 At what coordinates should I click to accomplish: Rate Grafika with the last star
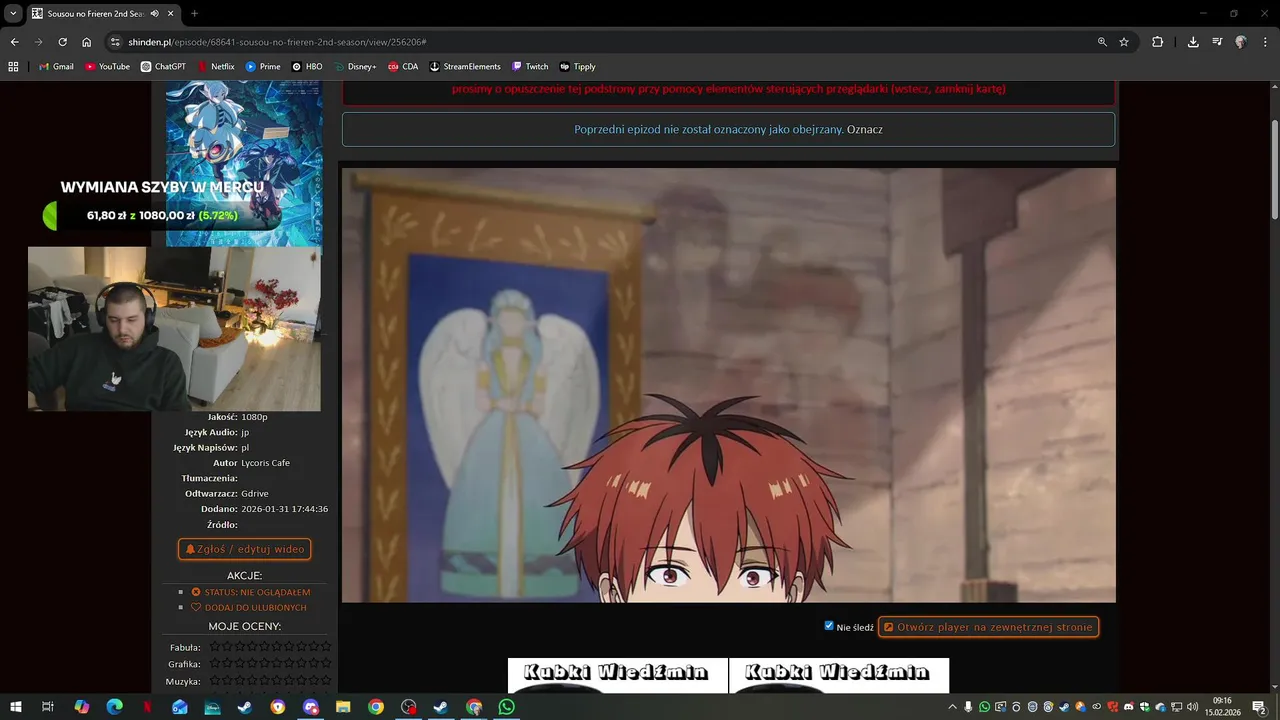pos(326,664)
